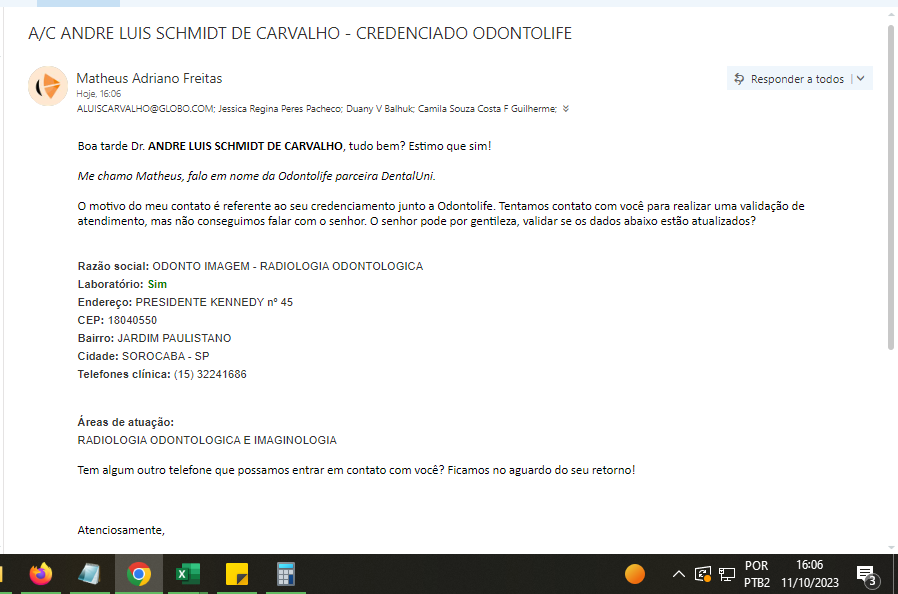
Task: Click the Atenciosamente closing line
Action: (121, 530)
